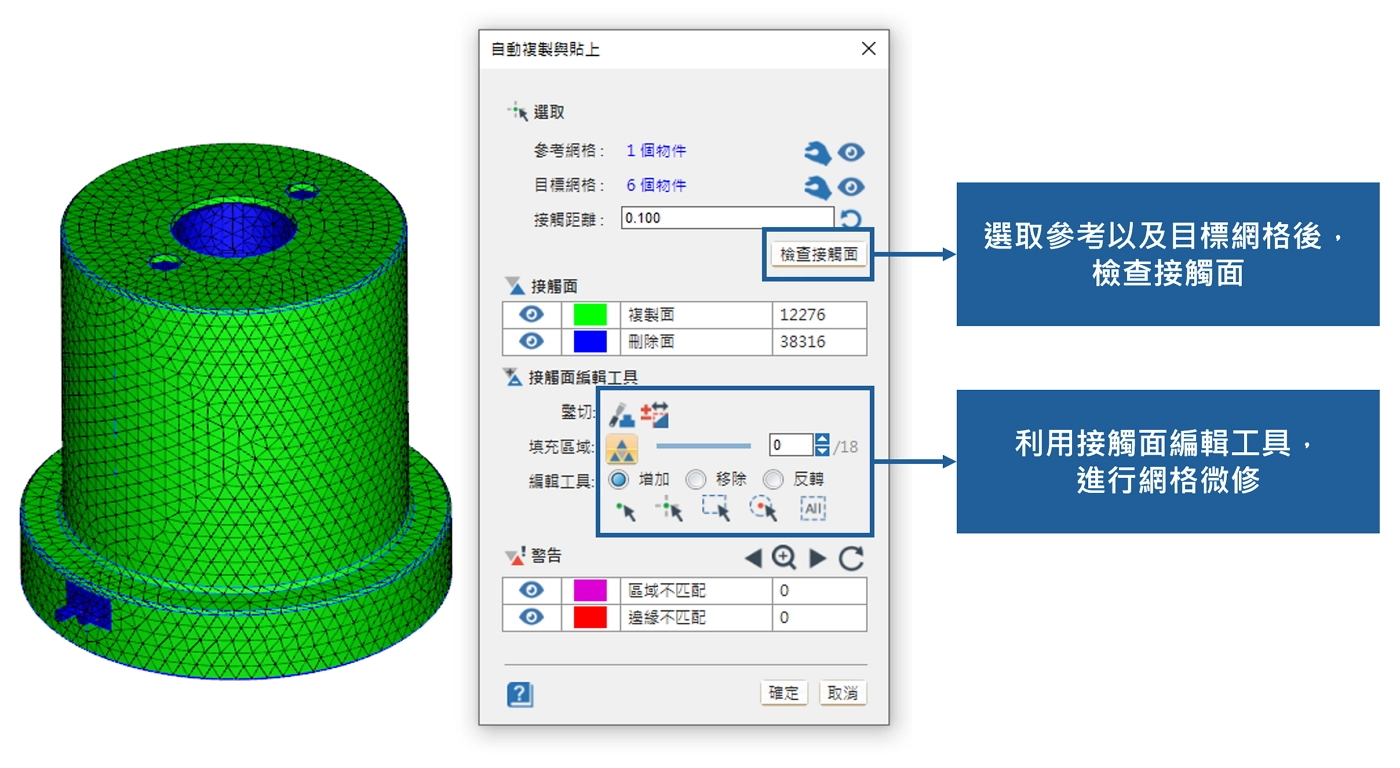Select the chisel cut (鑿切) tool icon

click(623, 414)
